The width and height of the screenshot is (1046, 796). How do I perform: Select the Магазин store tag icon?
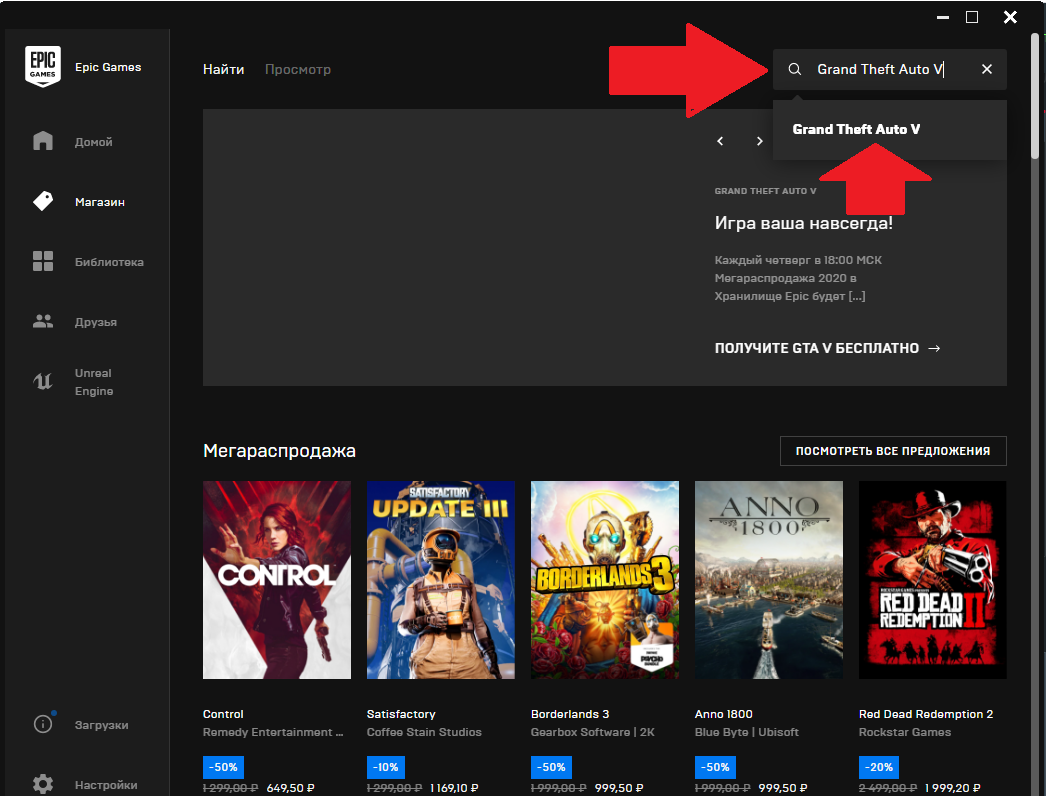click(43, 201)
